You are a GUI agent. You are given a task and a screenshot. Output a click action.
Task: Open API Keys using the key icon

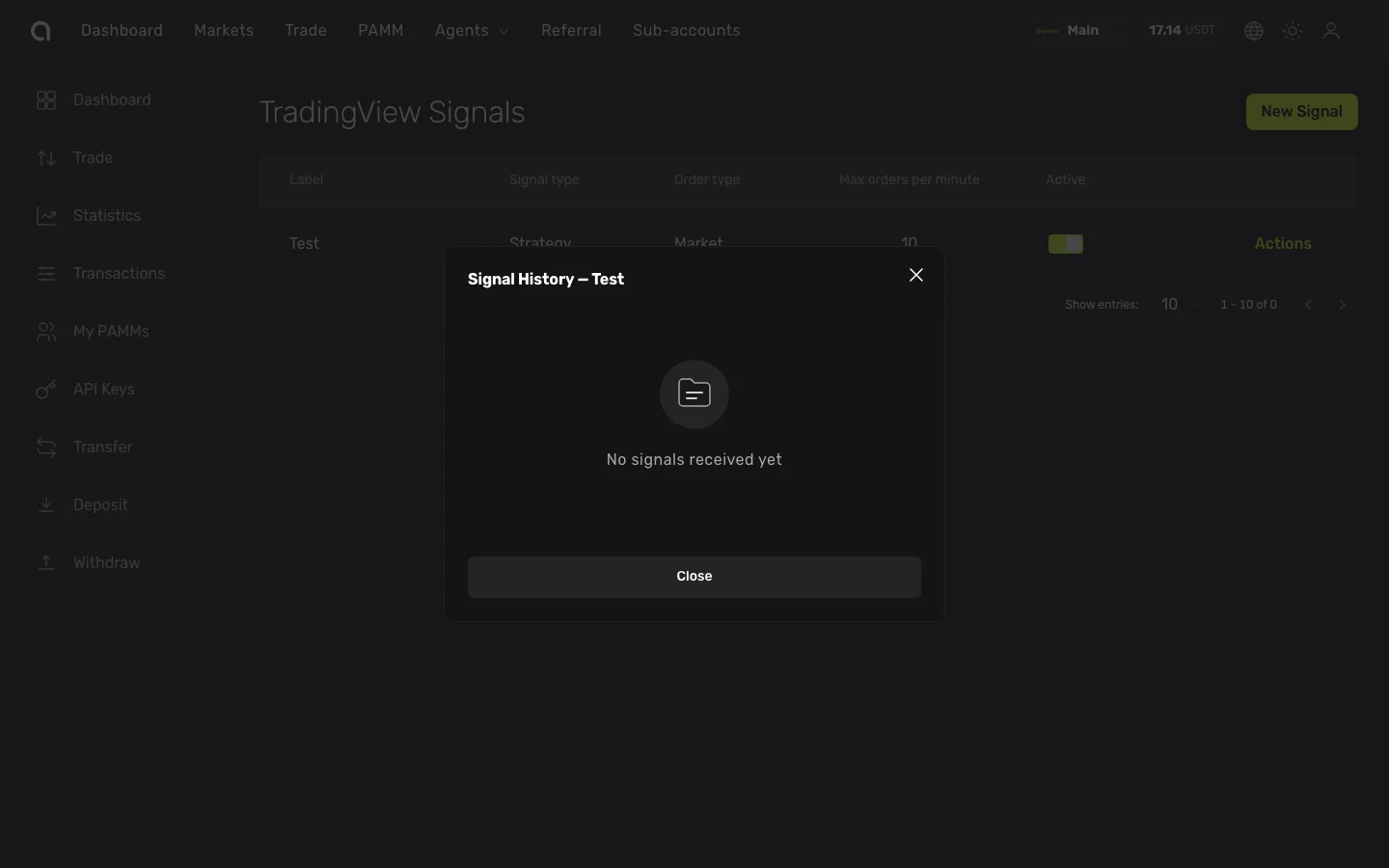point(45,390)
